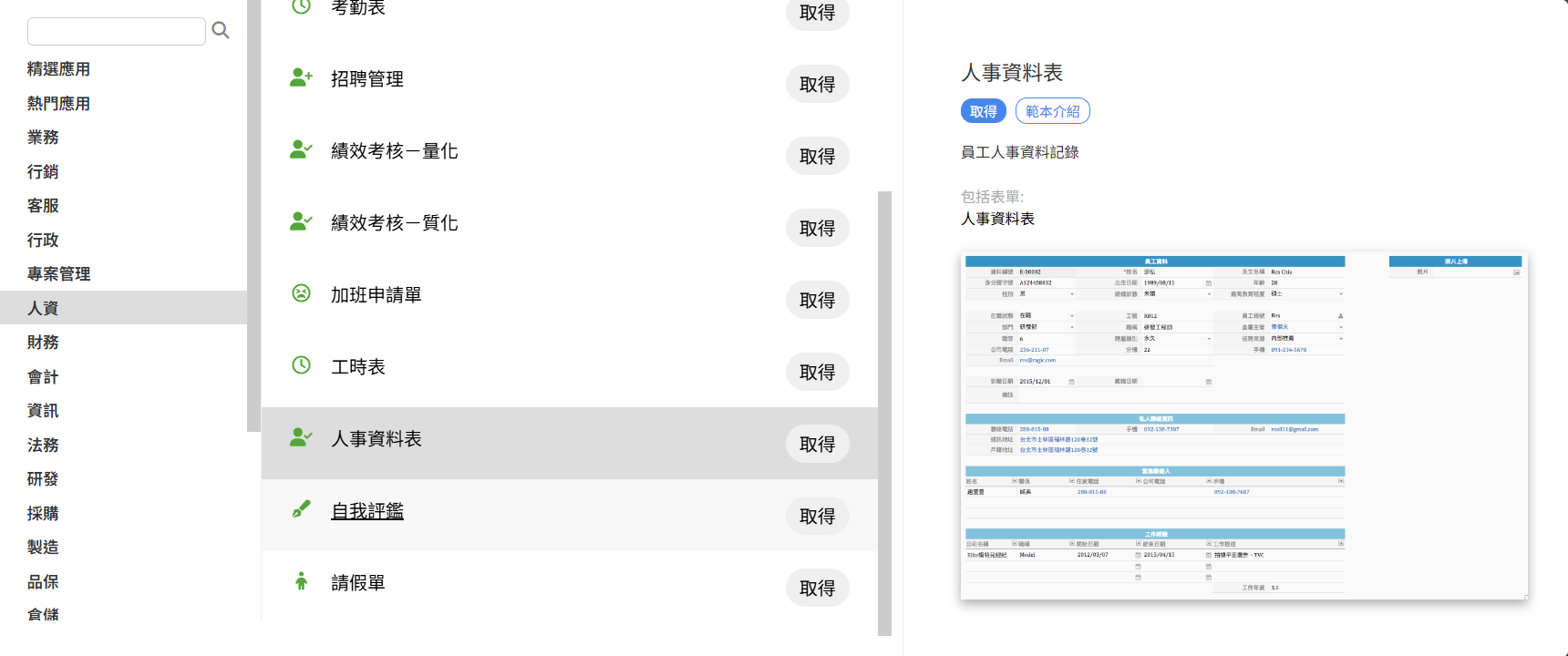Open the 範本介紹 template introduction
Image resolution: width=1568 pixels, height=656 pixels.
coord(1052,111)
